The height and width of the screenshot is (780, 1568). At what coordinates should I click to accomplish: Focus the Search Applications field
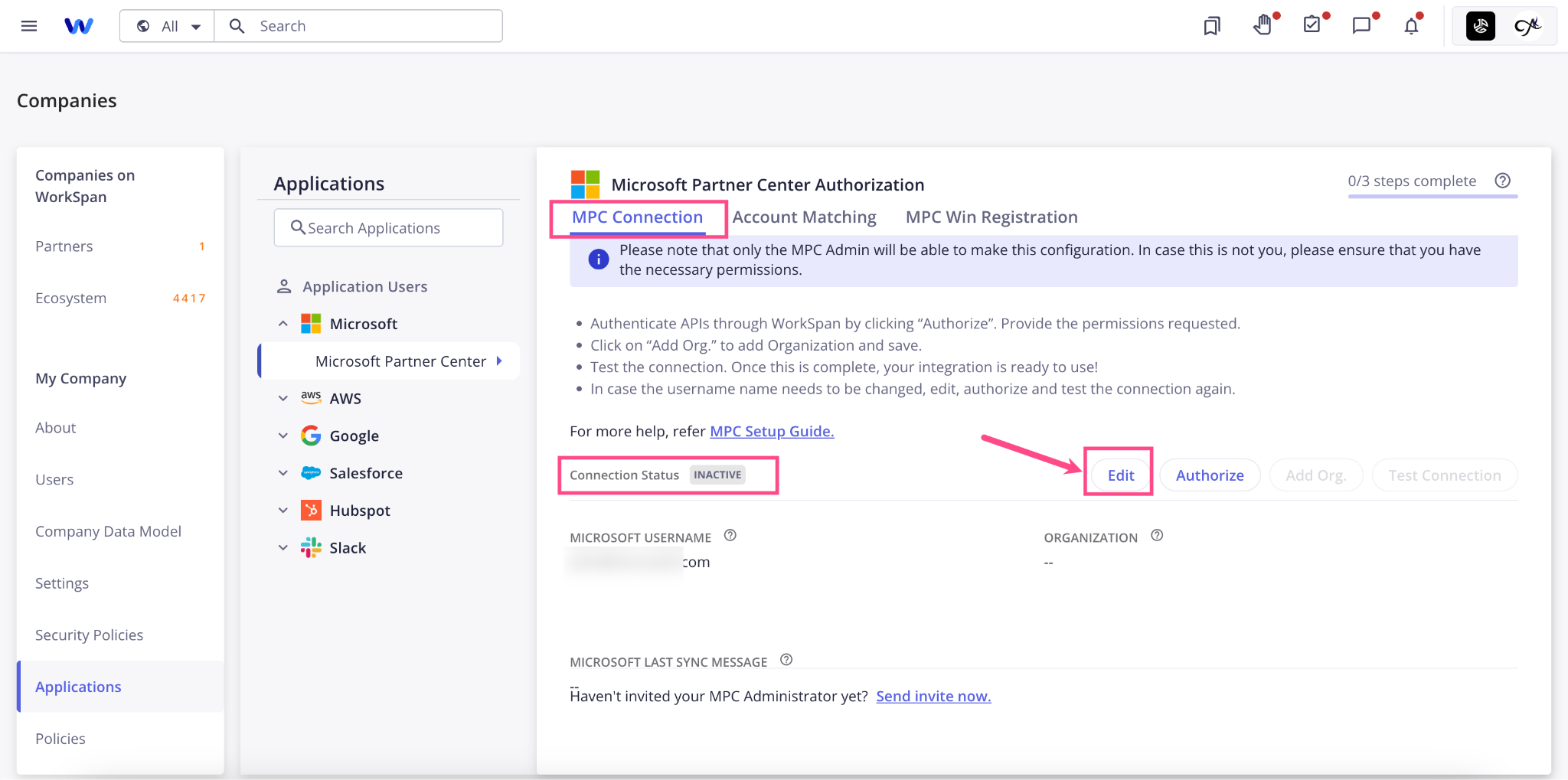pyautogui.click(x=388, y=228)
